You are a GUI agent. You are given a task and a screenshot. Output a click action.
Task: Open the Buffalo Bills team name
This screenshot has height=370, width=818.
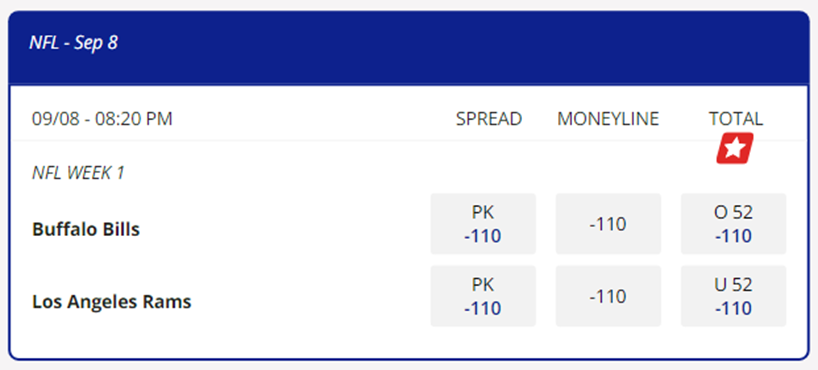pyautogui.click(x=86, y=229)
